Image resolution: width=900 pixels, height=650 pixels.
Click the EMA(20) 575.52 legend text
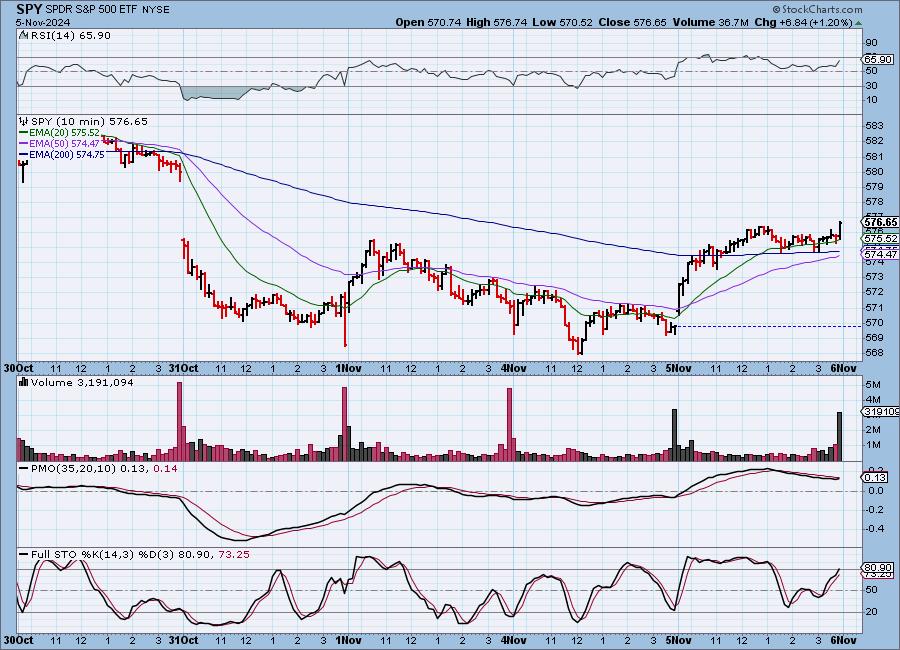(64, 132)
